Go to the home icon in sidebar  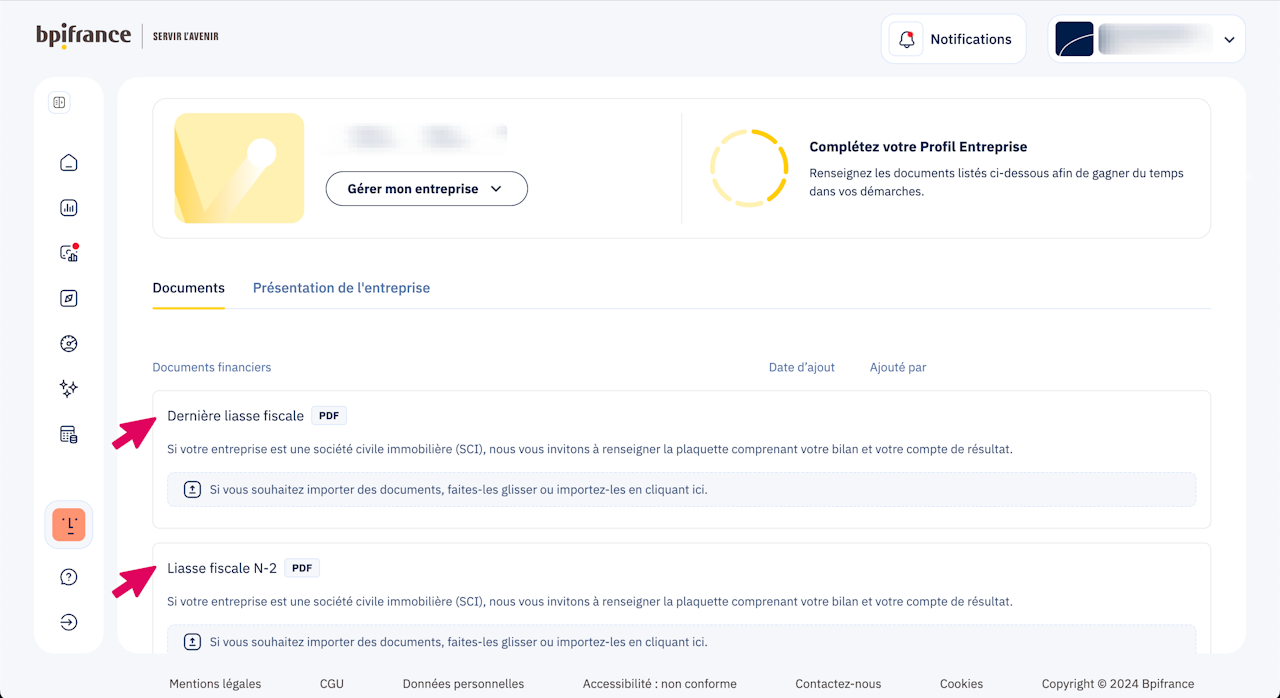pos(69,163)
